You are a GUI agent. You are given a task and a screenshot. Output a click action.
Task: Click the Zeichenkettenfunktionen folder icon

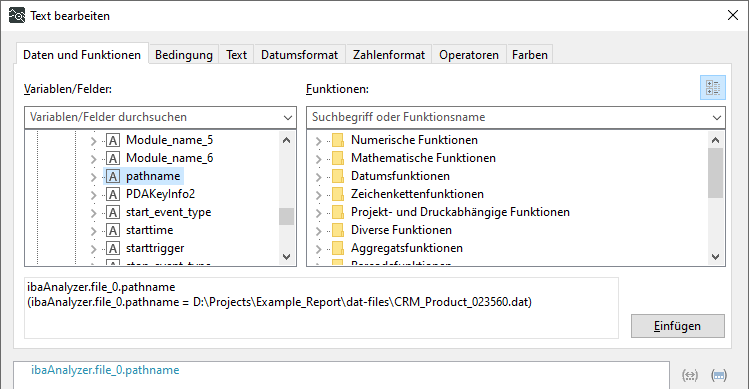click(x=338, y=194)
